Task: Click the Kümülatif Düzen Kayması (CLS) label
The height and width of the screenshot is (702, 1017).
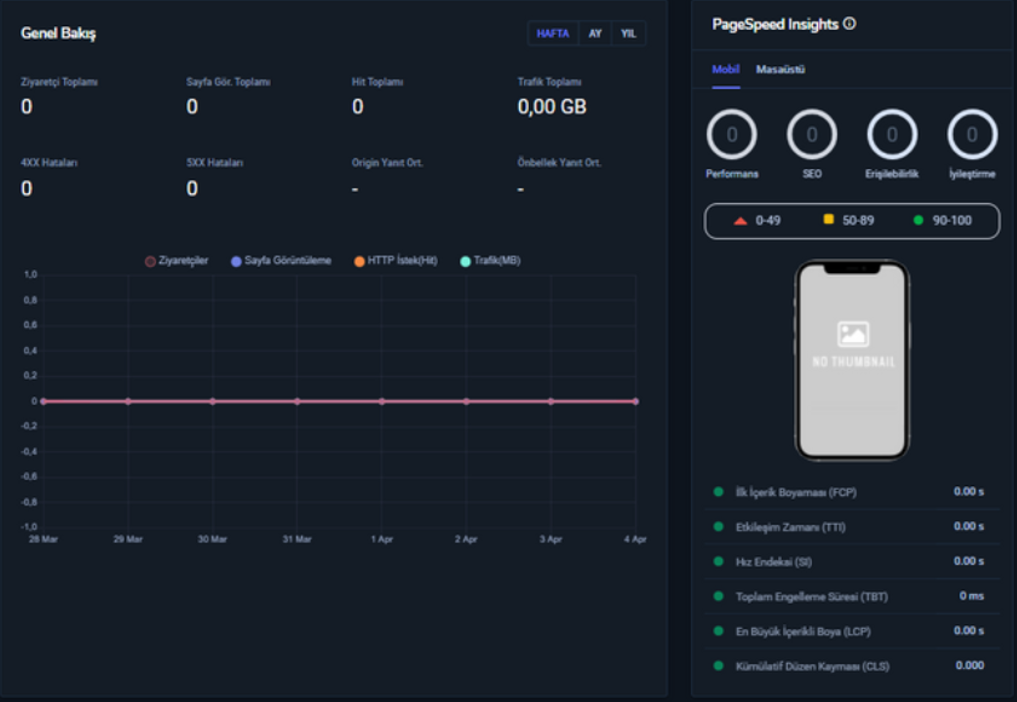Action: (812, 666)
